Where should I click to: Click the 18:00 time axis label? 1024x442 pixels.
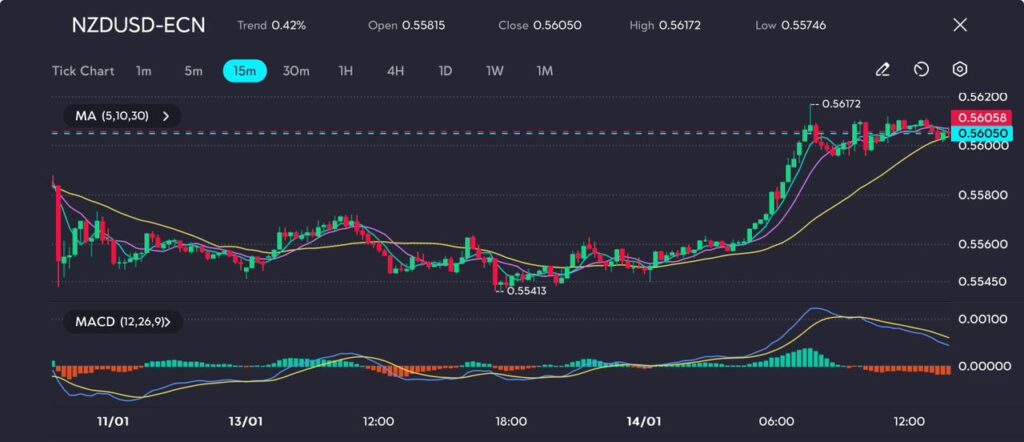(x=511, y=421)
